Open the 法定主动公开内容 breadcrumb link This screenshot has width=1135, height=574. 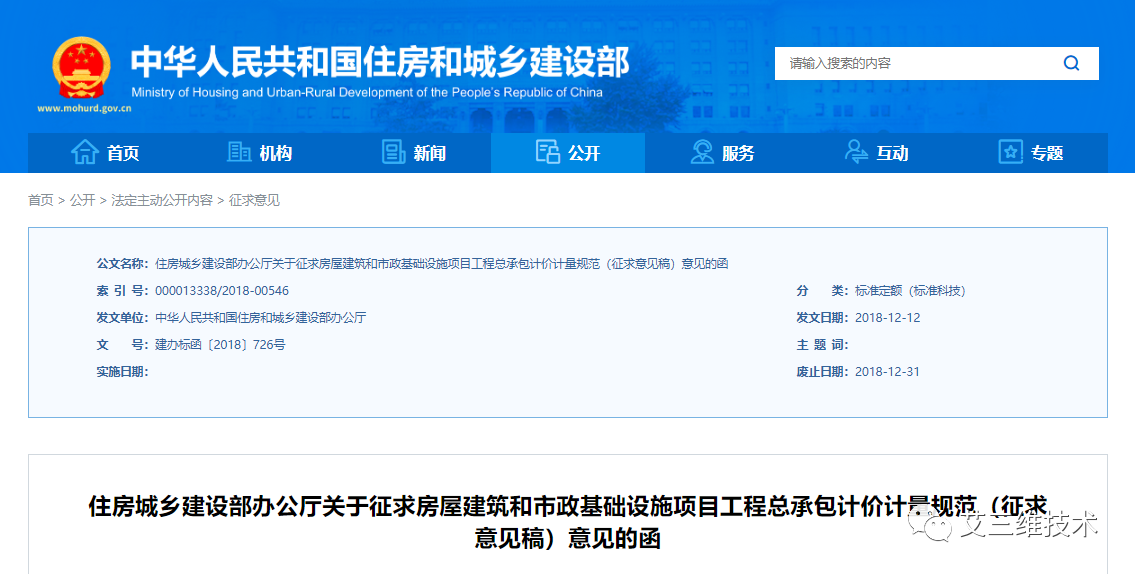point(162,201)
